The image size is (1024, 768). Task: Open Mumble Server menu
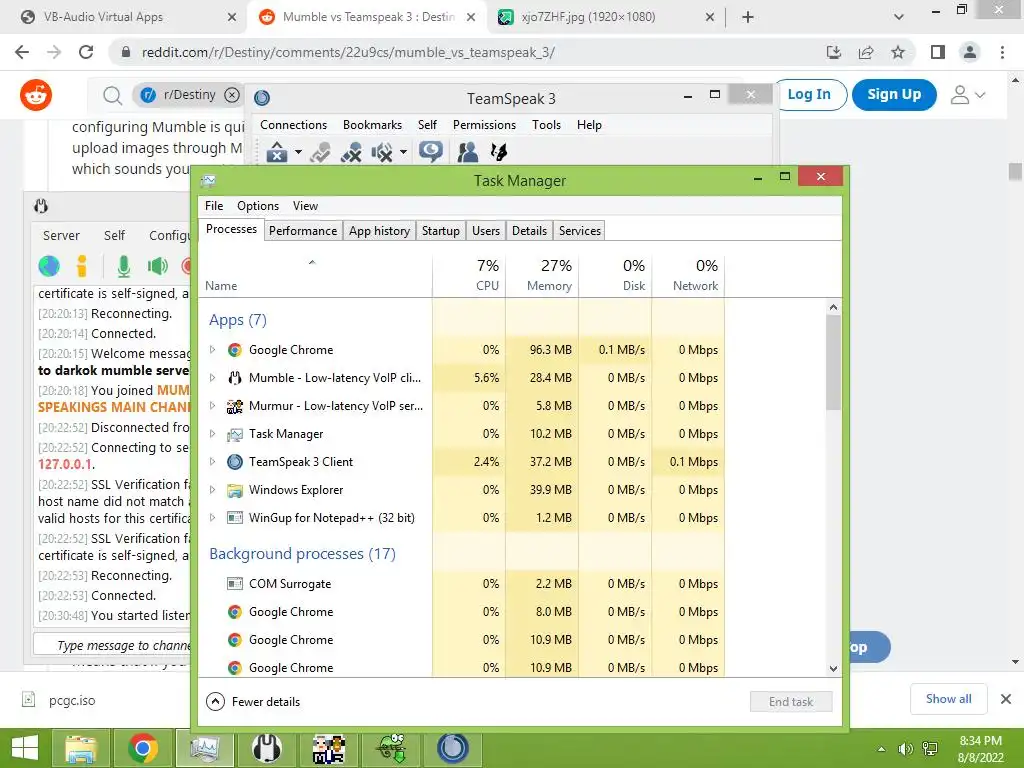(x=61, y=236)
